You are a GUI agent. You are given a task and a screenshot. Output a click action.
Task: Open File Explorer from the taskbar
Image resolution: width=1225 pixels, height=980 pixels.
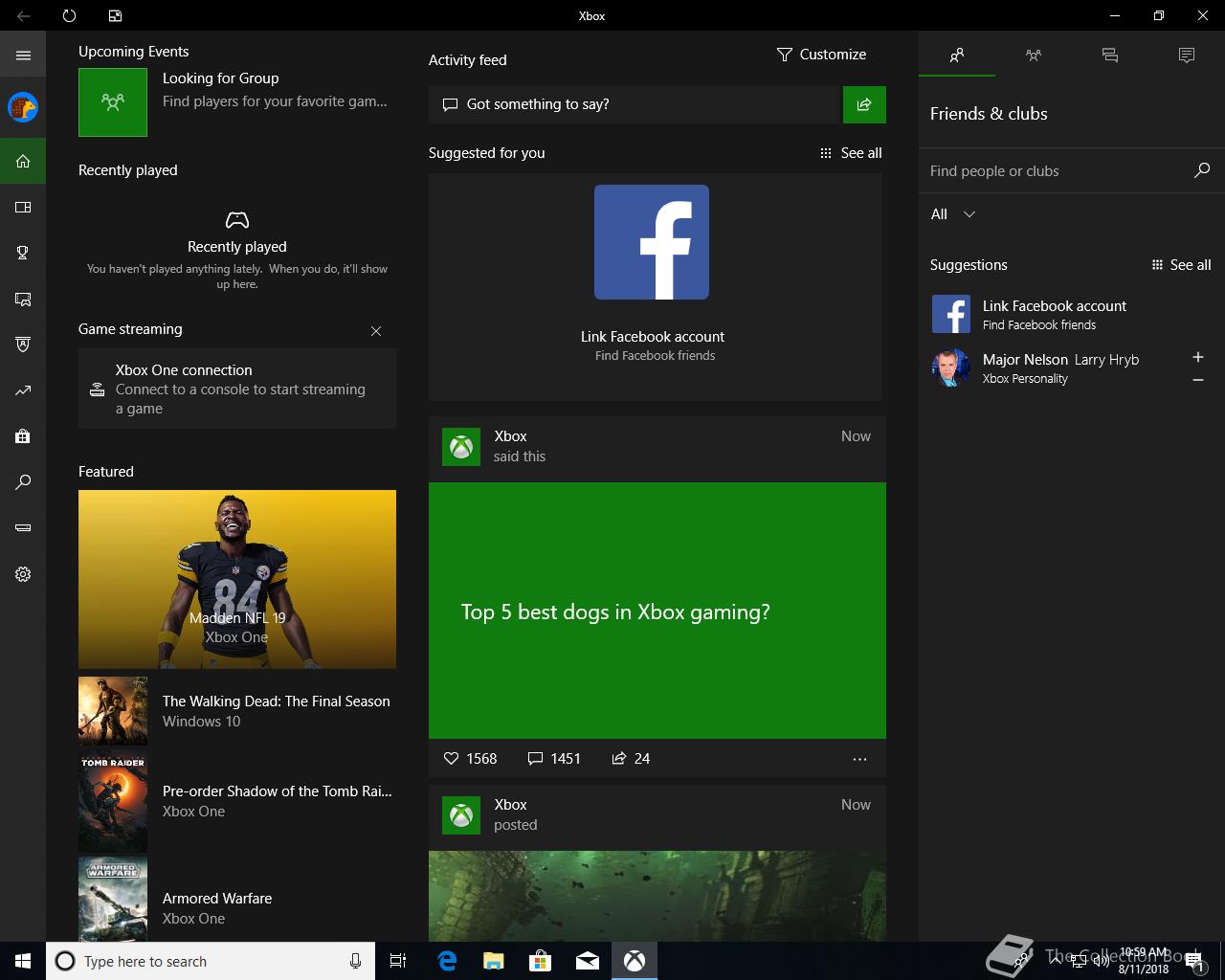pos(494,961)
